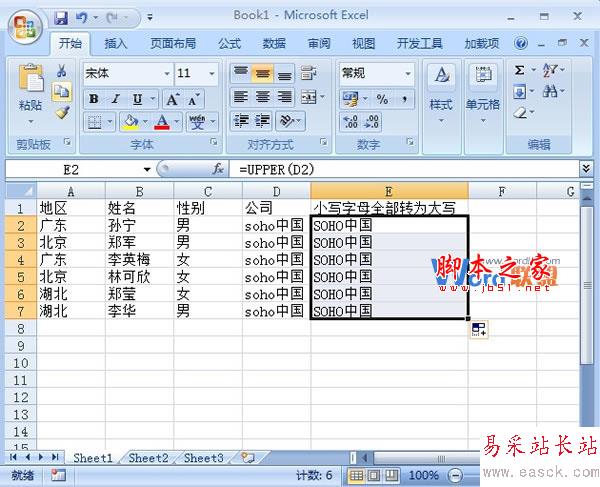The width and height of the screenshot is (600, 487).
Task: Click Merge and Center icon
Action: [x=309, y=97]
